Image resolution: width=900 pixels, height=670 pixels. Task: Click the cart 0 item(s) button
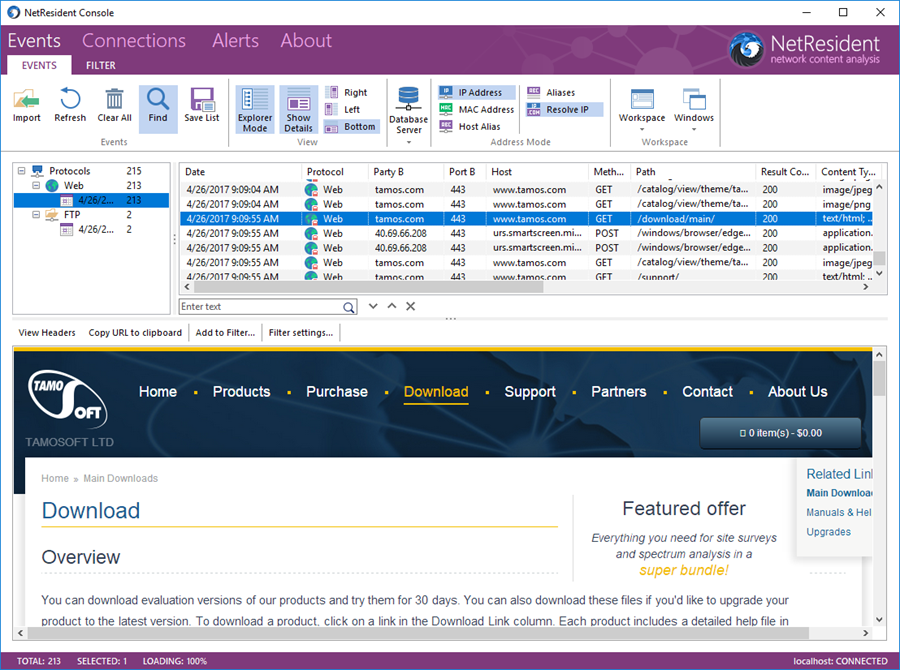coord(780,433)
